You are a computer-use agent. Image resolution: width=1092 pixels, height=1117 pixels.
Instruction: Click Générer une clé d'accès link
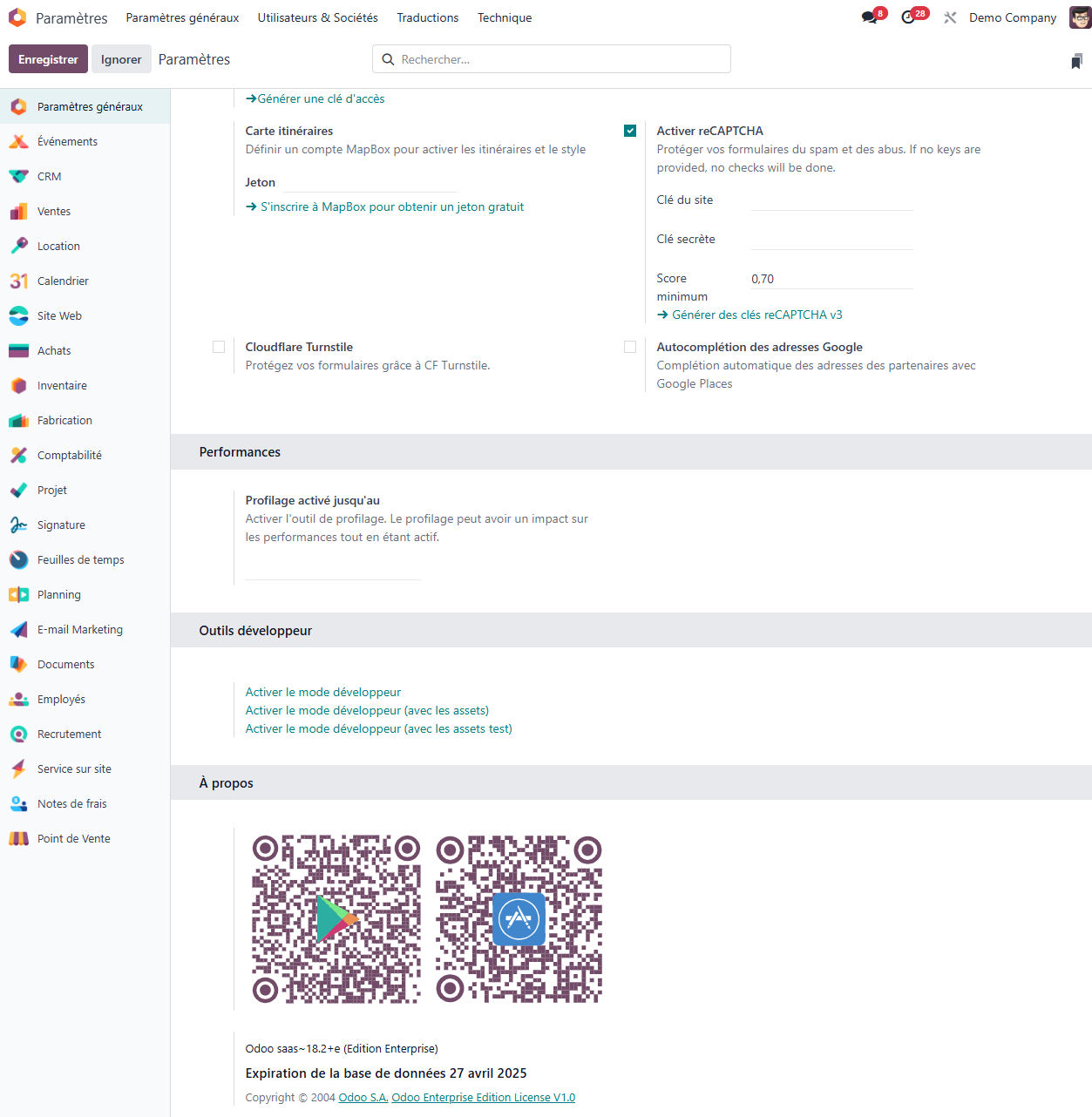(x=315, y=98)
